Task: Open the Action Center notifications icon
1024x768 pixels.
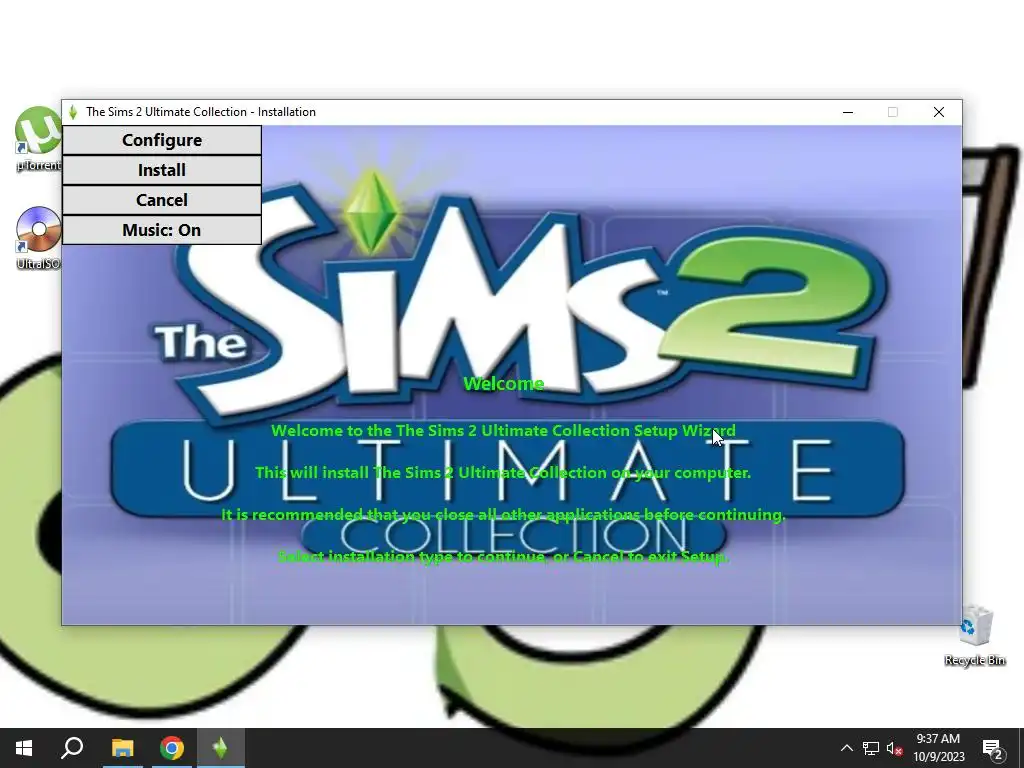Action: pyautogui.click(x=993, y=748)
